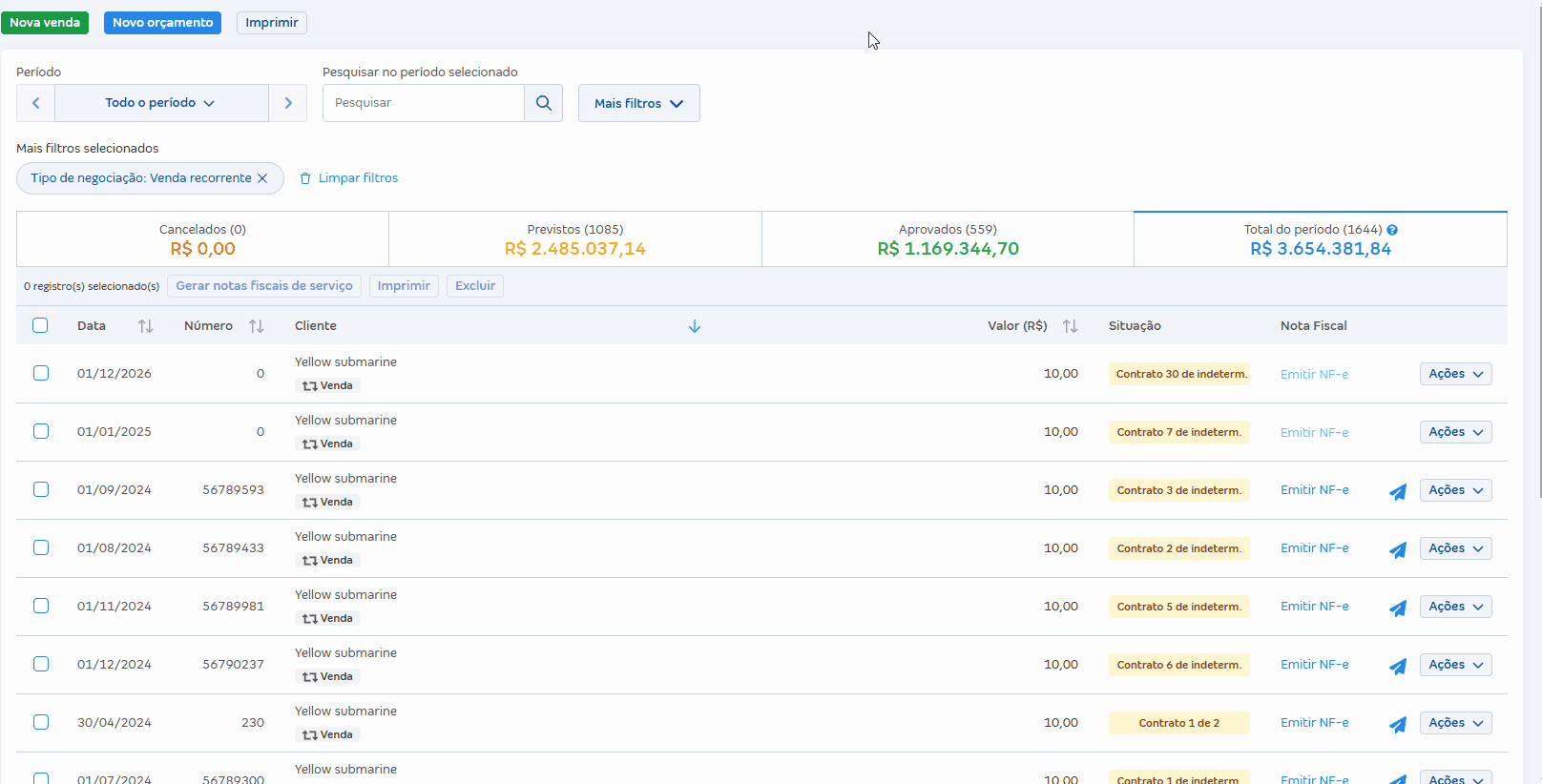Click the search magnifier icon button
This screenshot has height=784, width=1542.
tap(544, 103)
